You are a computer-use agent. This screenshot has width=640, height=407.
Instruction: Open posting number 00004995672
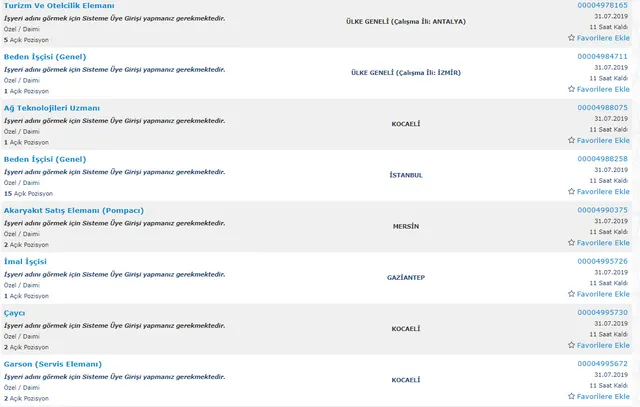[602, 364]
